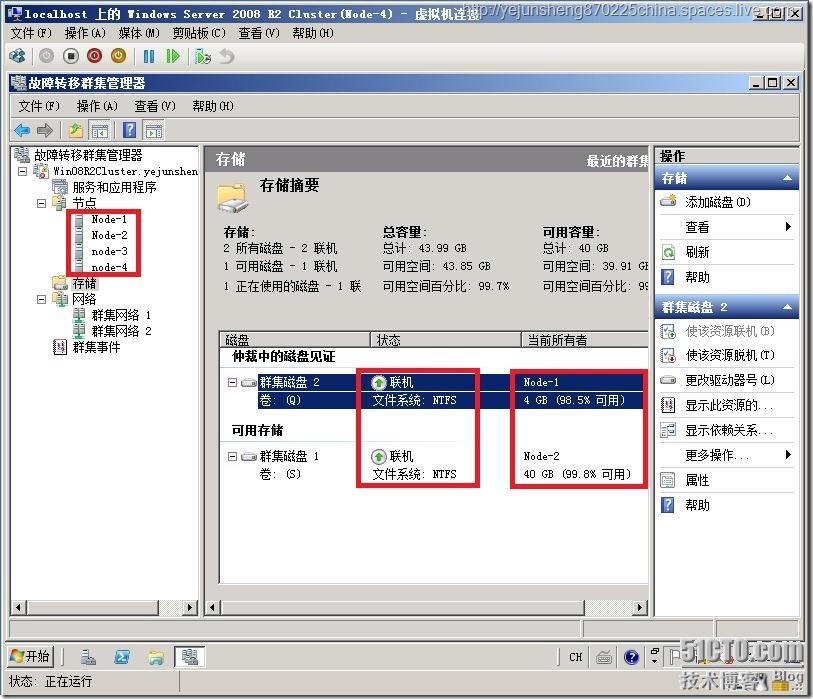Click the center pane horizontal scrollbar thumb
This screenshot has width=813, height=699.
[x=402, y=607]
